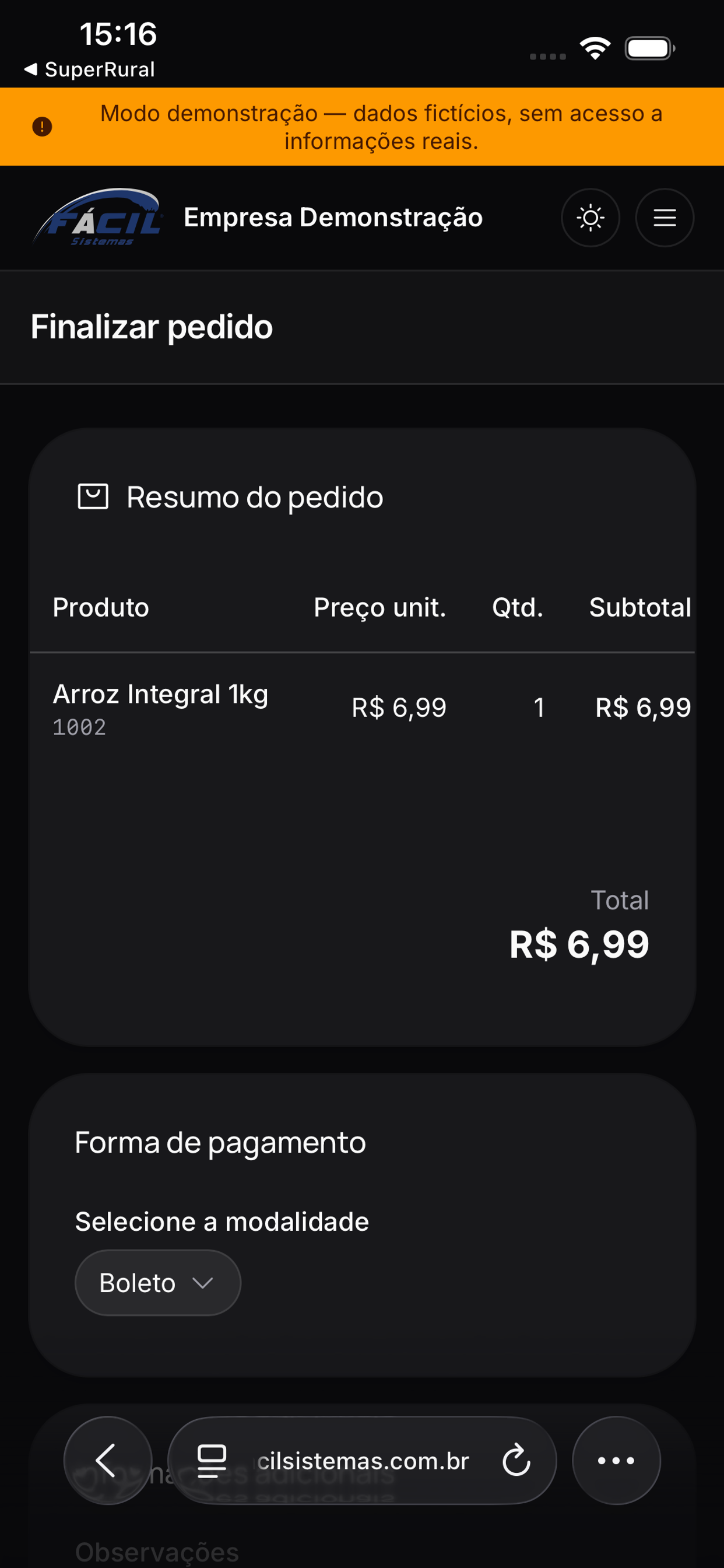Tap the Empresa Demonstração title
The width and height of the screenshot is (724, 1568).
click(333, 218)
